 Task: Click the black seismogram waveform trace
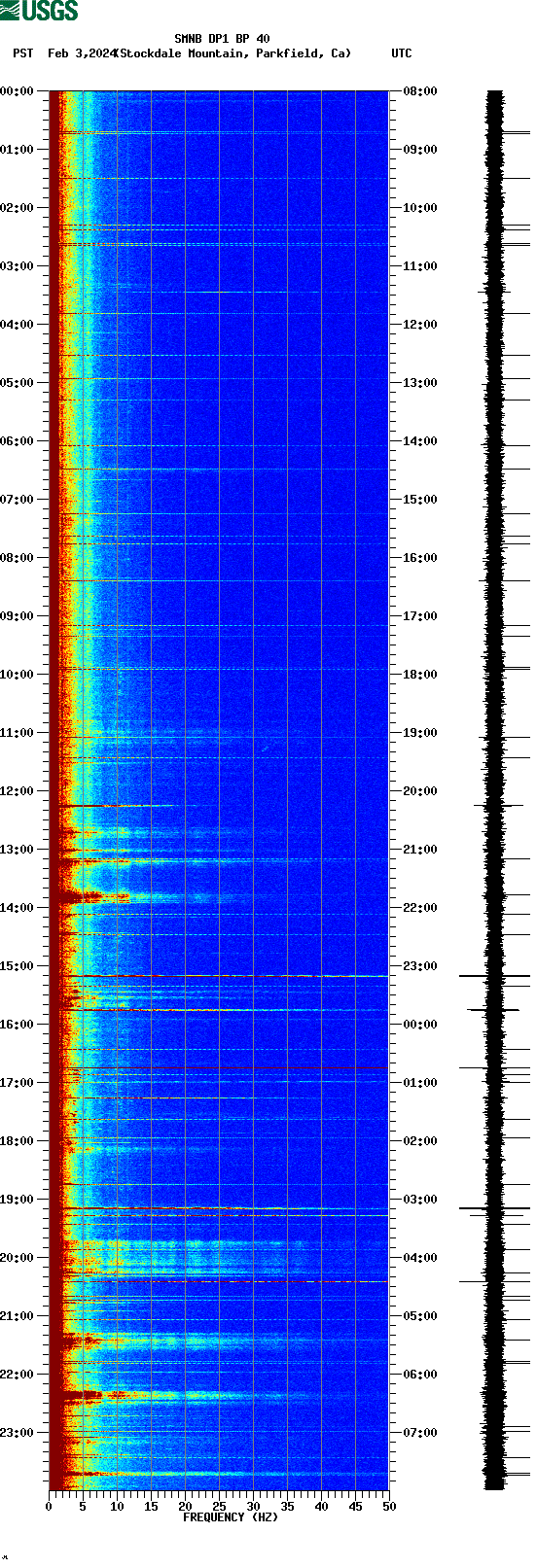click(495, 790)
